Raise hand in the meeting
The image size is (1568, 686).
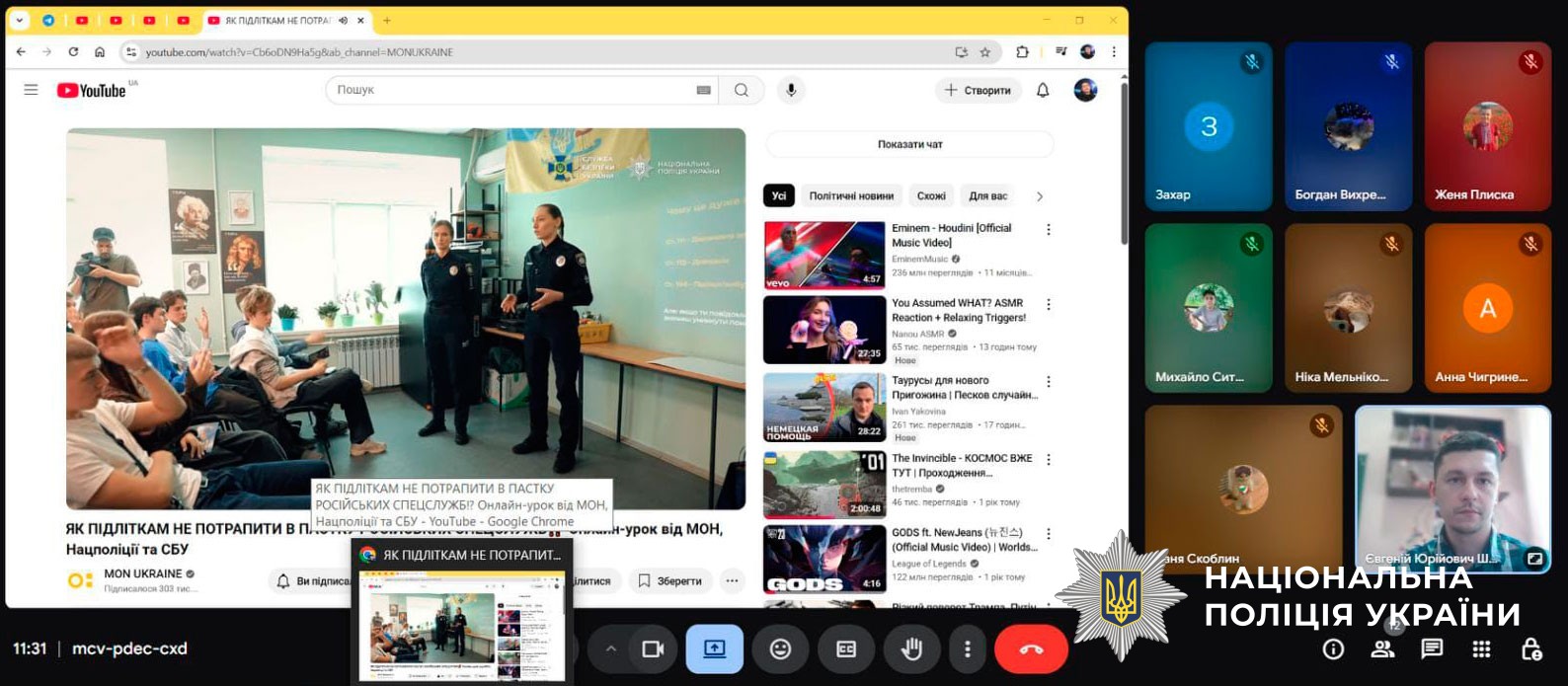coord(911,648)
